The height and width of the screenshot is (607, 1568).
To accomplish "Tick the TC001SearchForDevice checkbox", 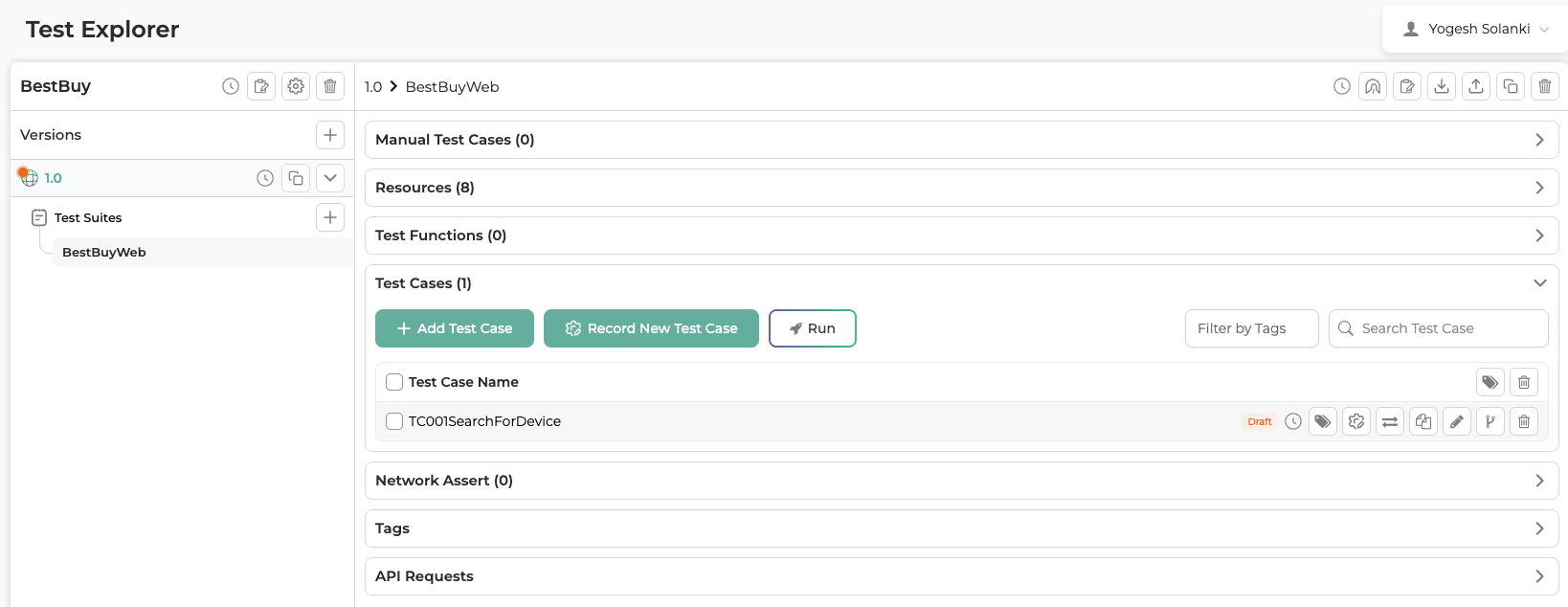I will [x=394, y=421].
